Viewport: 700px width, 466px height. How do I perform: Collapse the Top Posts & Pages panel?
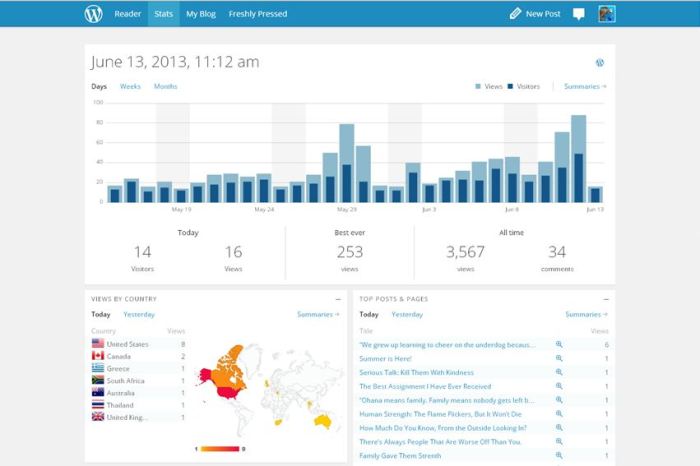[x=605, y=299]
